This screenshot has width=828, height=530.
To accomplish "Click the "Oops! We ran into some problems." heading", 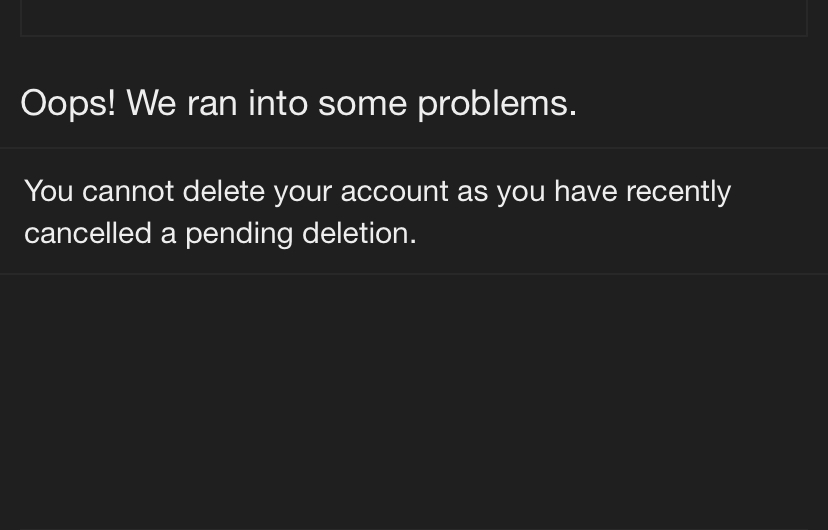I will [x=298, y=103].
